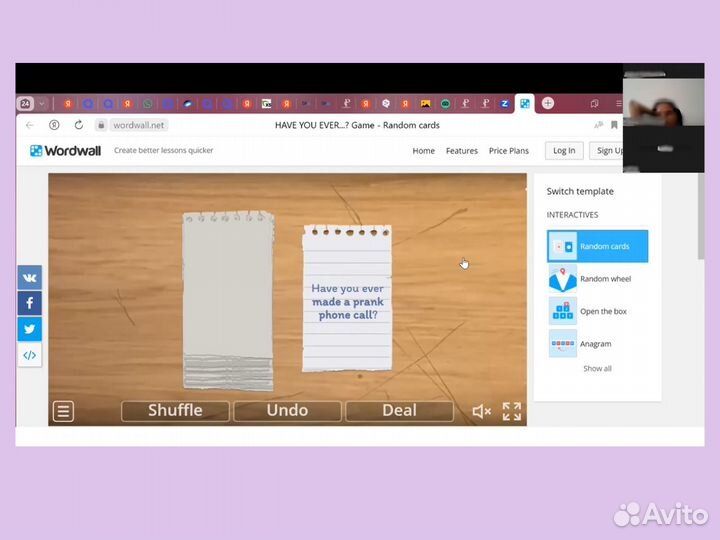Click the Log In button

tap(564, 151)
